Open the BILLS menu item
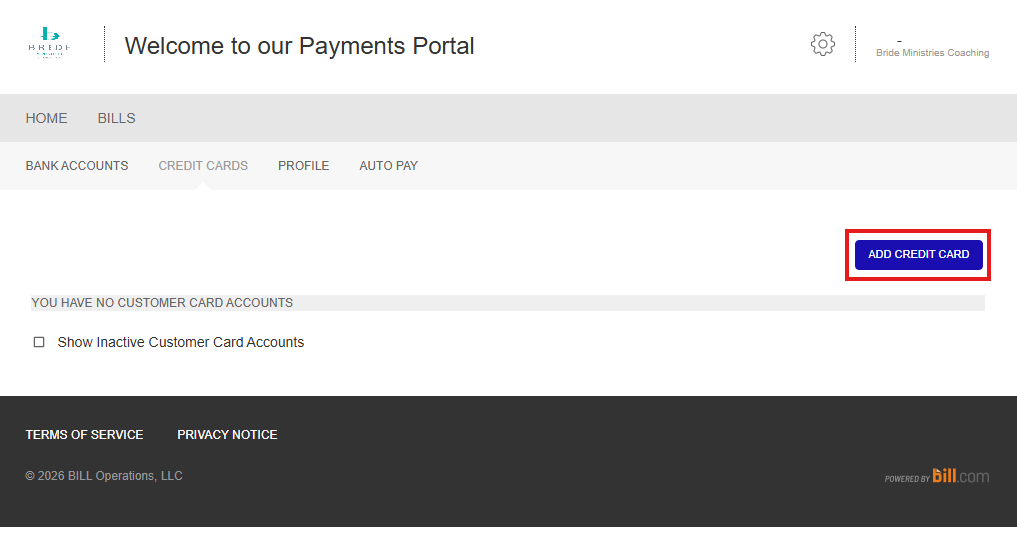Image resolution: width=1017 pixels, height=560 pixels. 116,118
